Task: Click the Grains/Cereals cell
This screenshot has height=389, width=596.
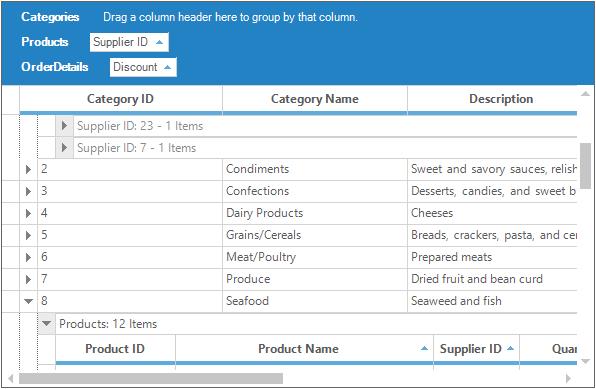Action: click(x=315, y=235)
